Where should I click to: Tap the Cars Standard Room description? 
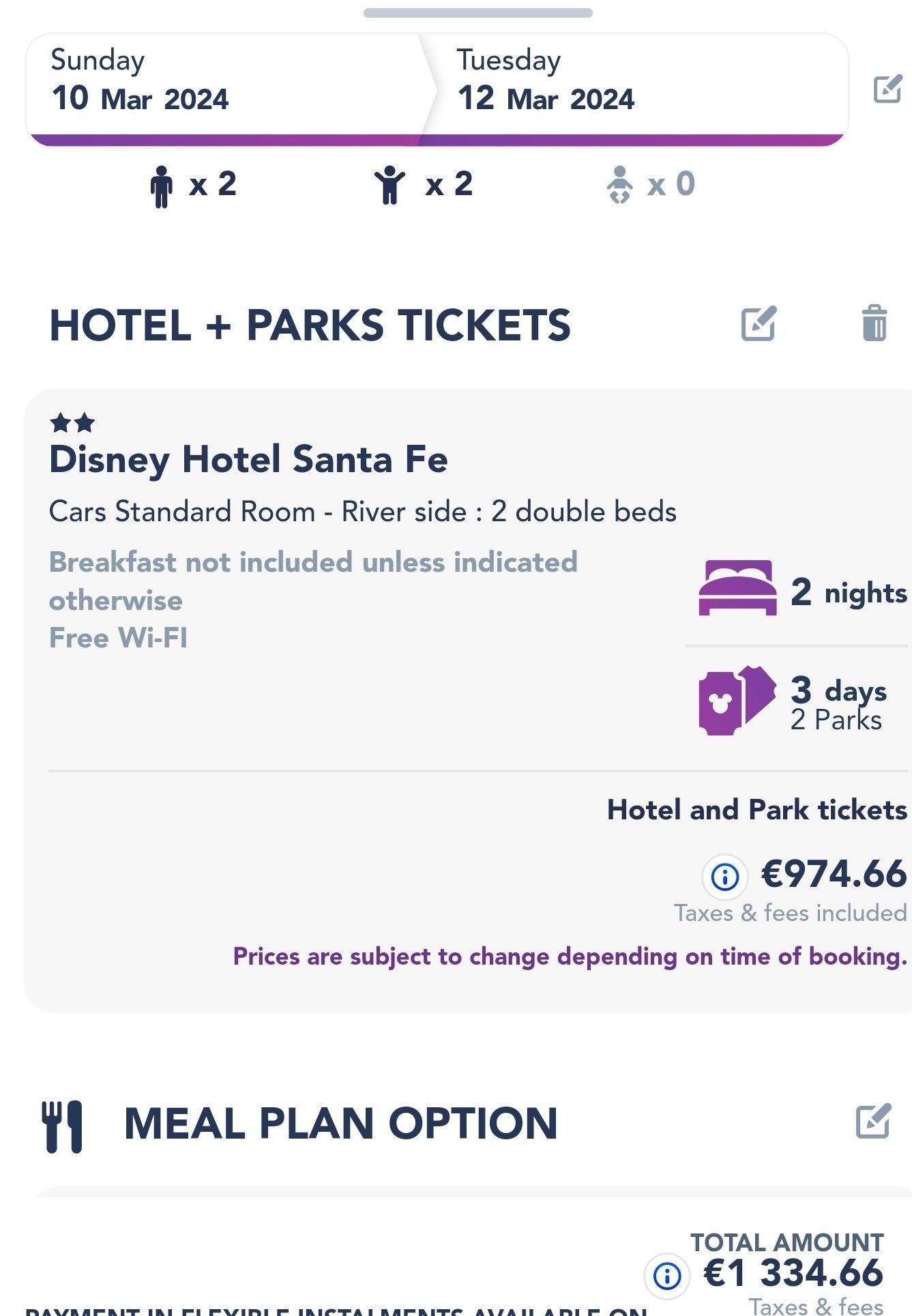coord(362,512)
